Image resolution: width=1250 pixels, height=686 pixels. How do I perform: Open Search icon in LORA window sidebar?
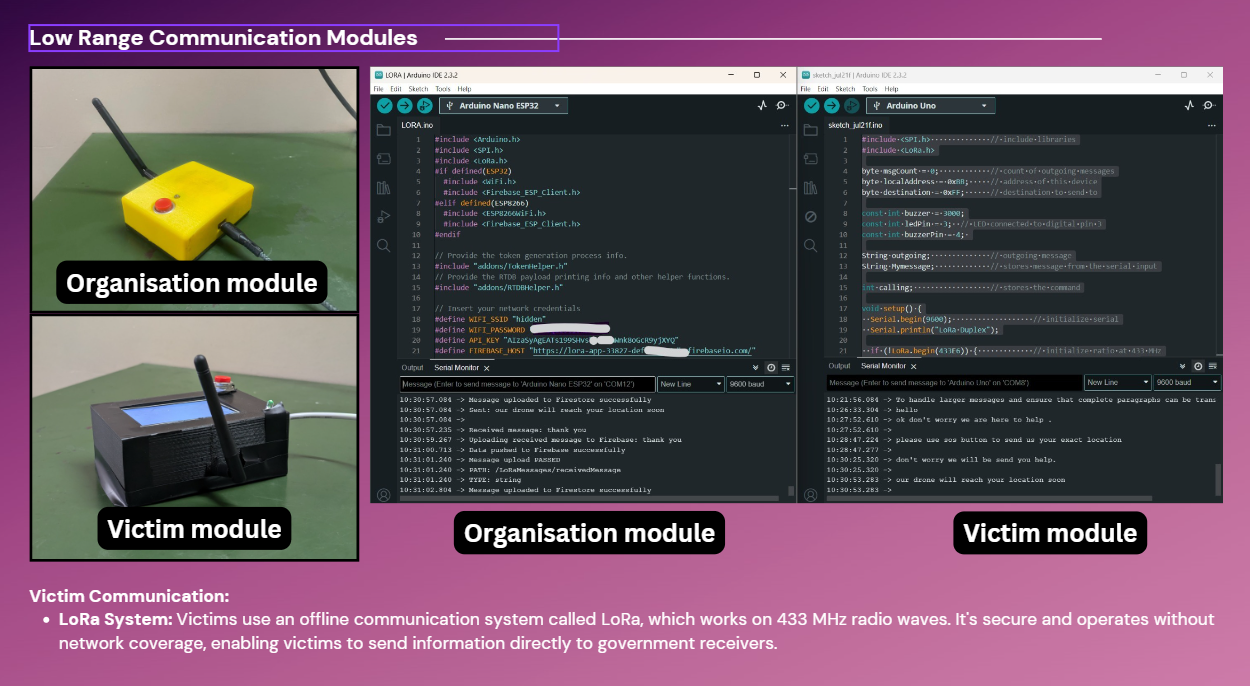pyautogui.click(x=383, y=245)
